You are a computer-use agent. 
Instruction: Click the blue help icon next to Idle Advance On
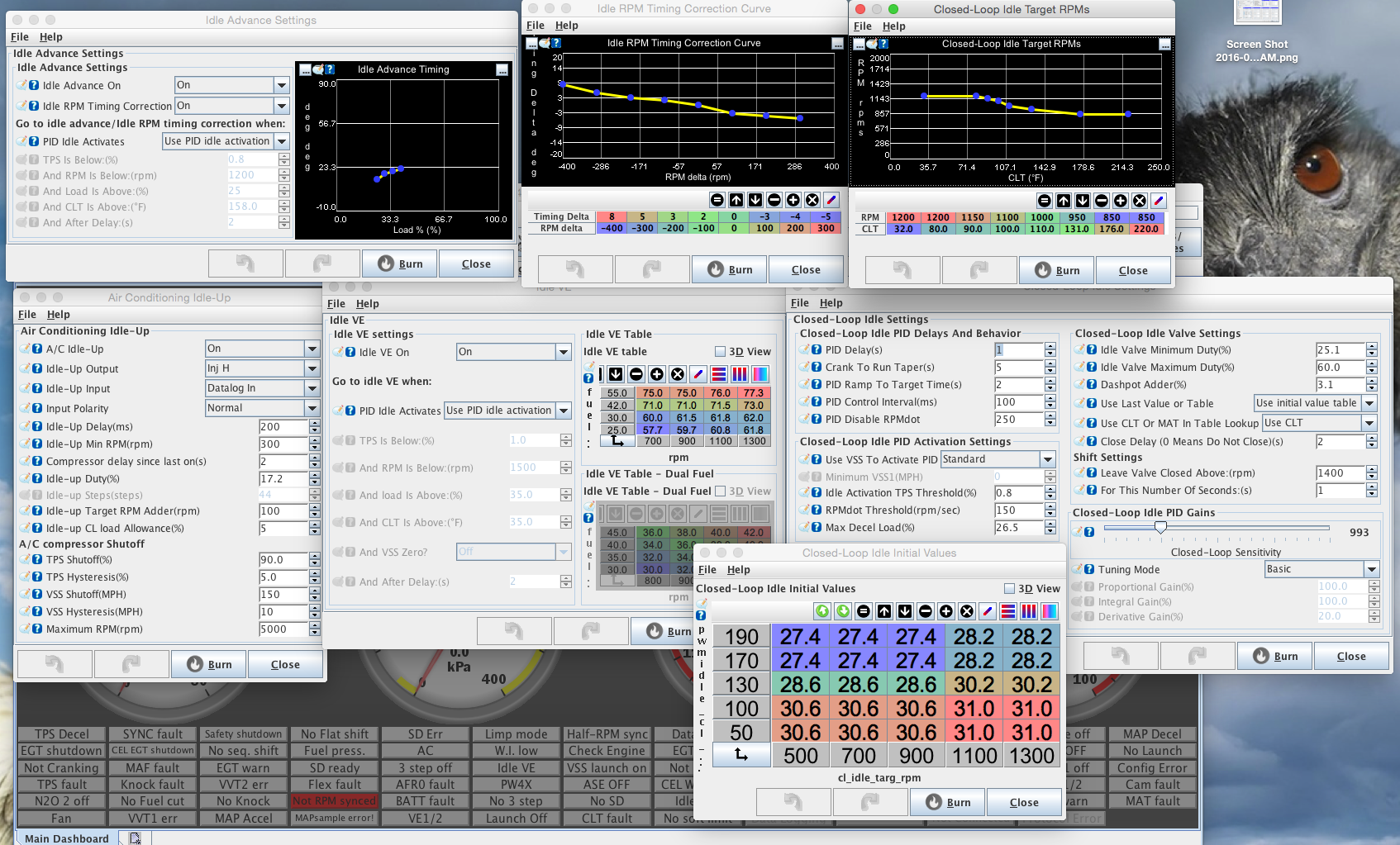coord(34,85)
